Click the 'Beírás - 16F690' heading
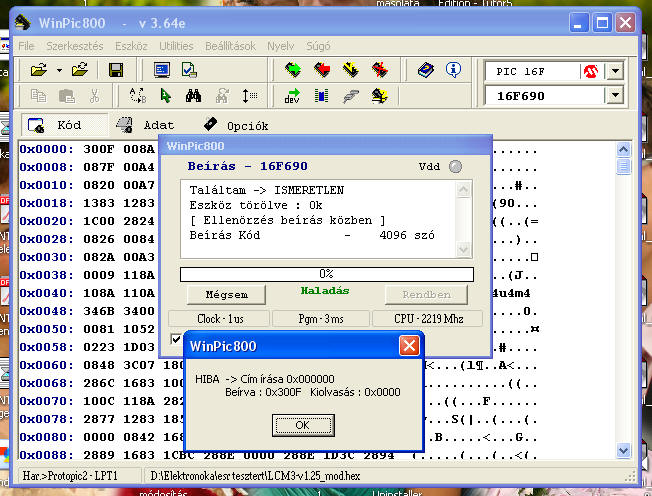 pyautogui.click(x=247, y=166)
